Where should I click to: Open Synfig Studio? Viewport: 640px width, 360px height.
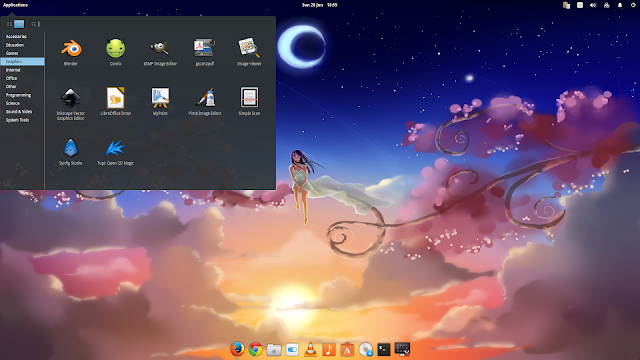[x=71, y=151]
